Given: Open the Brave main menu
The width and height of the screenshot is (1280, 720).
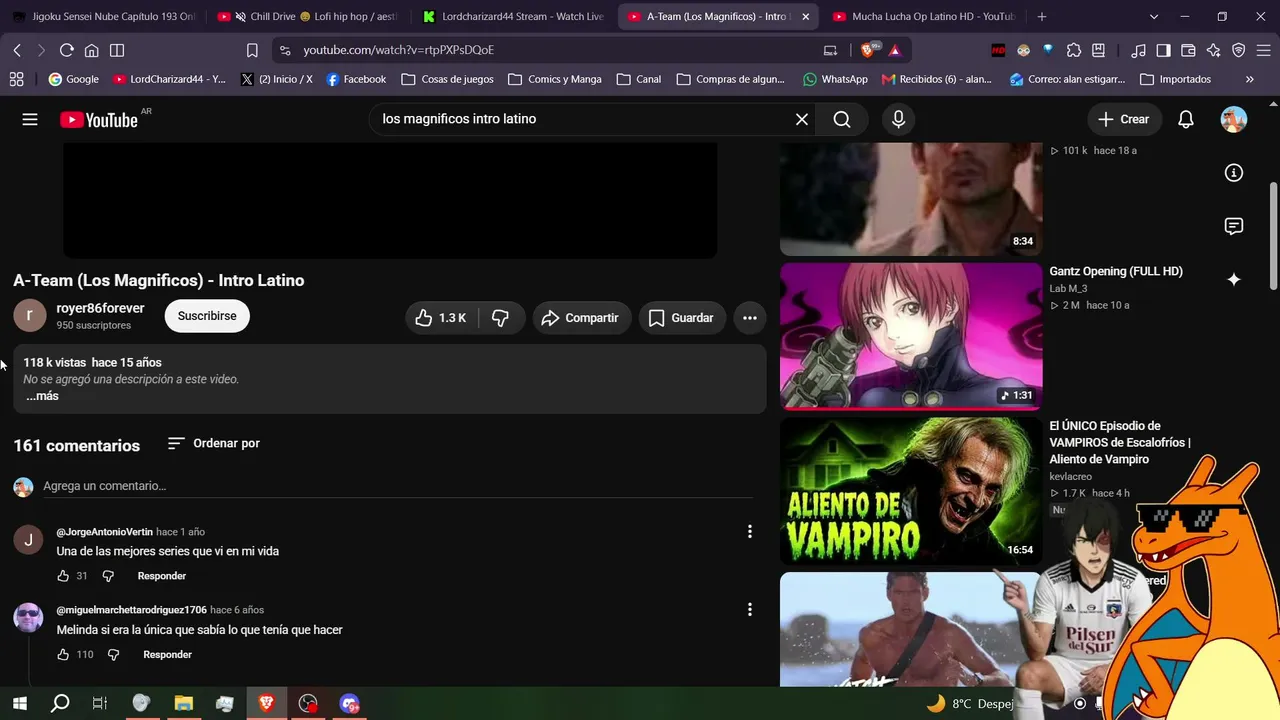Looking at the screenshot, I should [1264, 50].
